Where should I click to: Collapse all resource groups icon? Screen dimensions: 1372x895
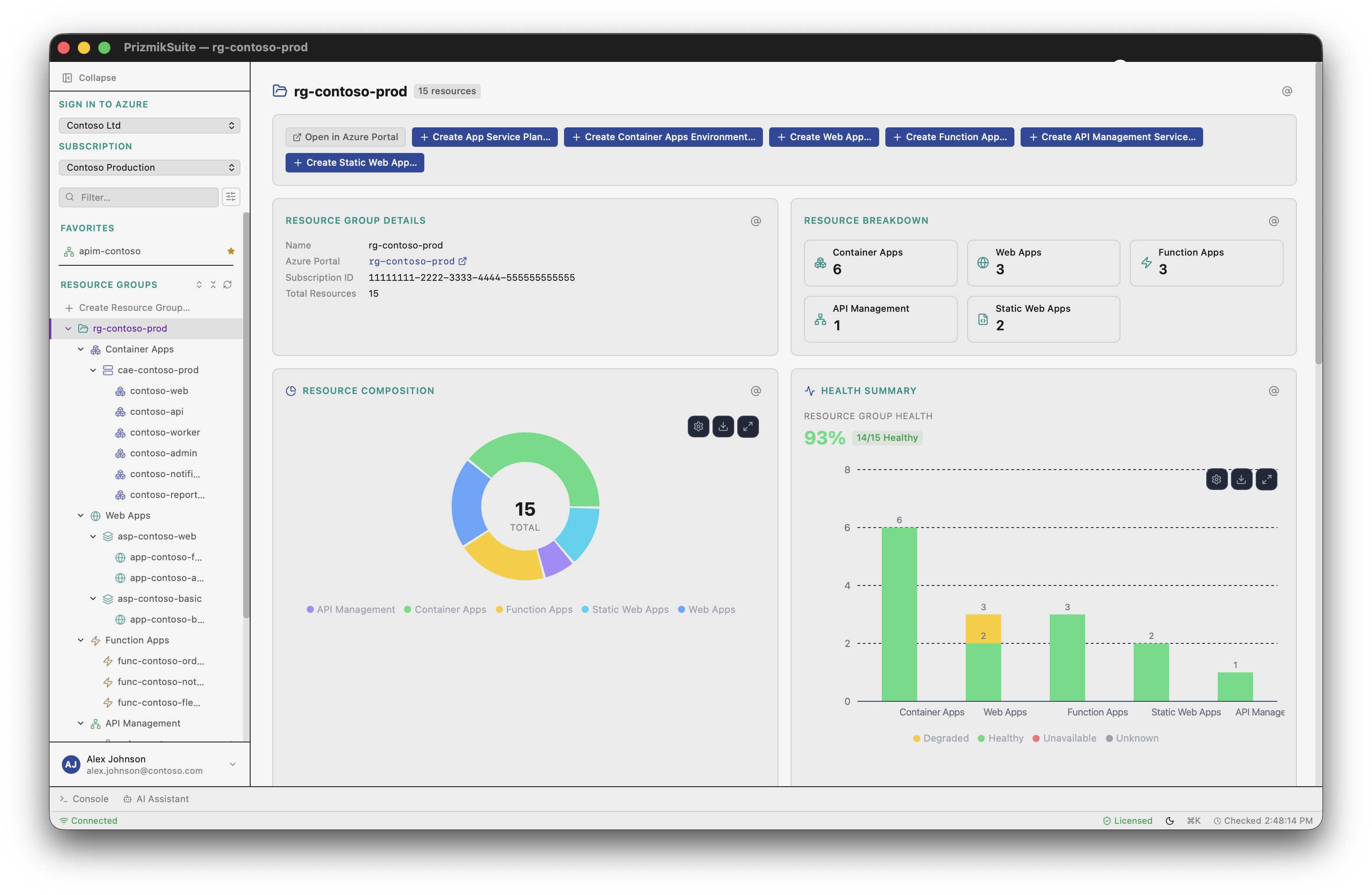pos(213,284)
